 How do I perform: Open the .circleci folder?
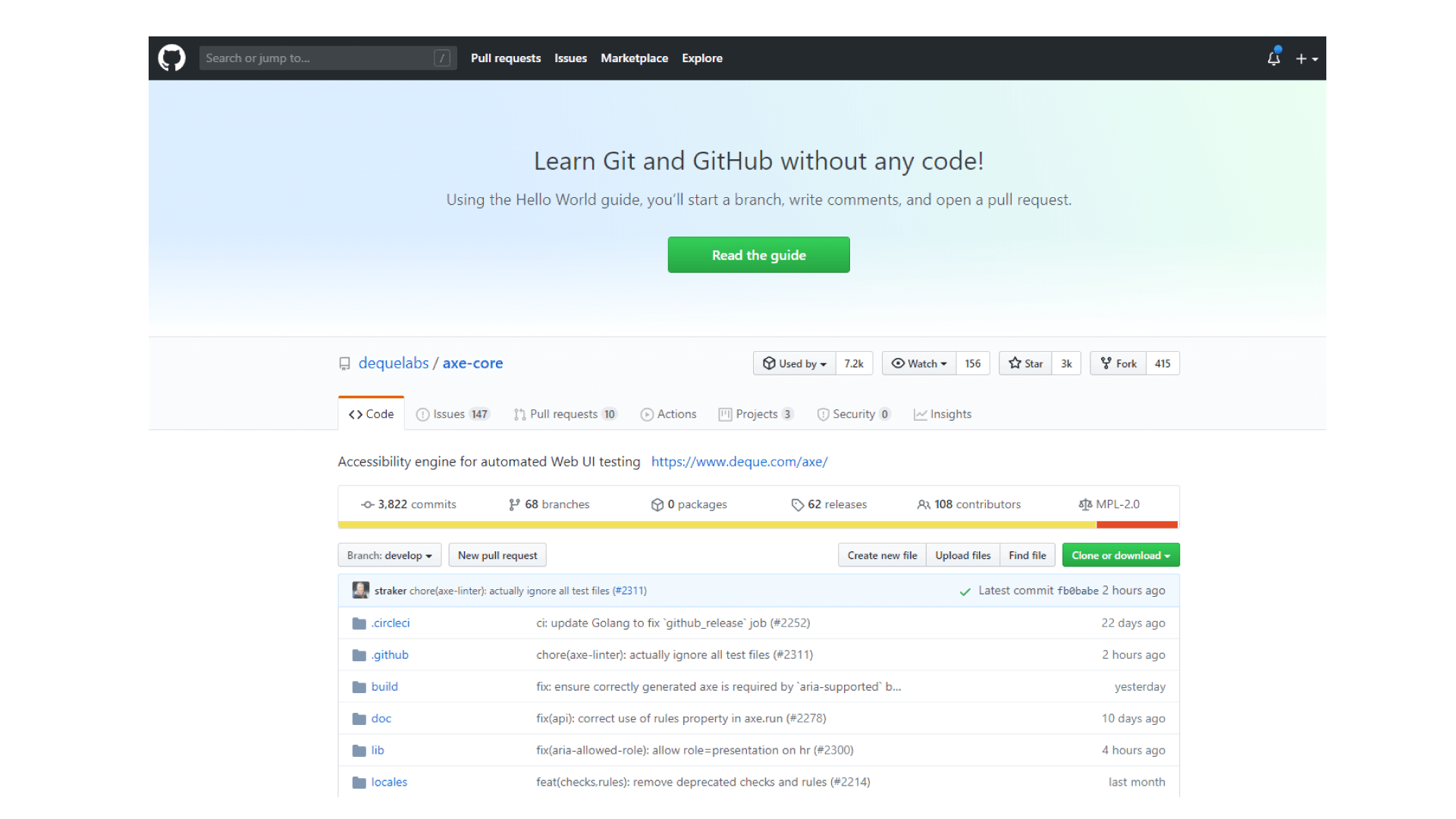pos(391,623)
